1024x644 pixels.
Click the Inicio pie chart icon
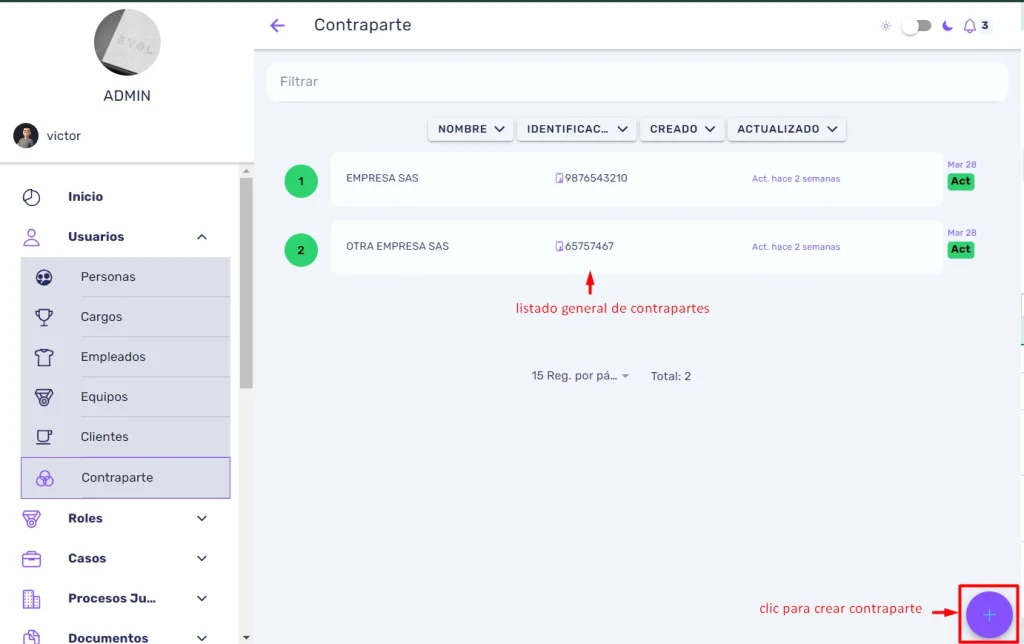pyautogui.click(x=31, y=197)
